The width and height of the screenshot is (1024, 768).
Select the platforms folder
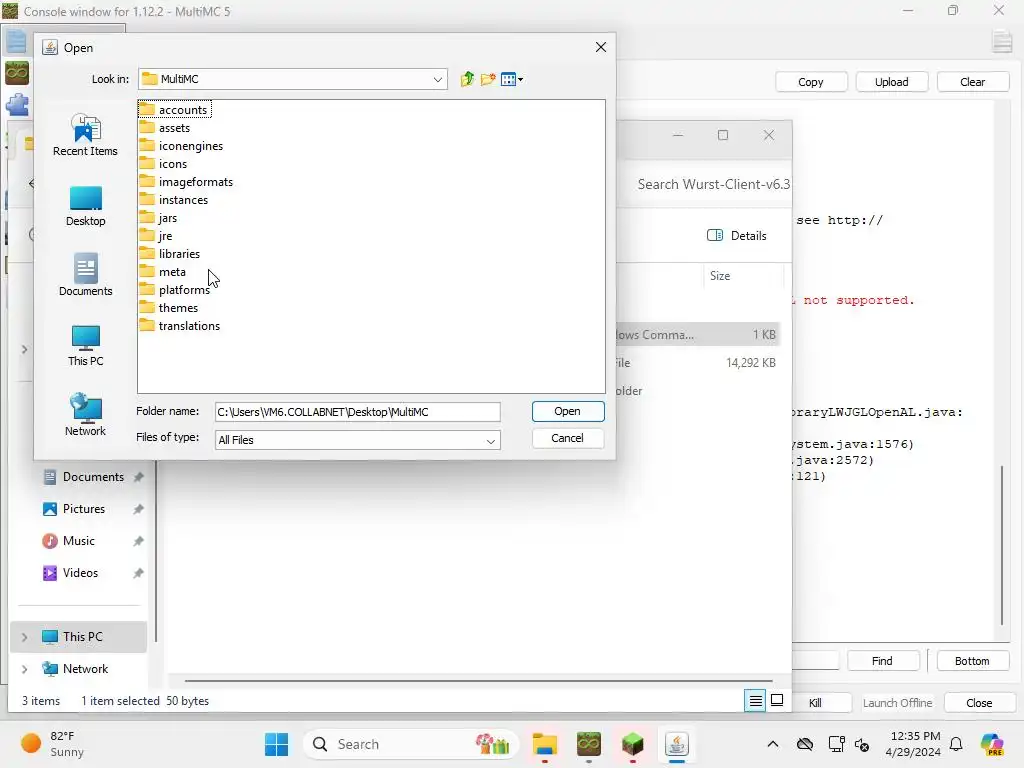pos(174,290)
